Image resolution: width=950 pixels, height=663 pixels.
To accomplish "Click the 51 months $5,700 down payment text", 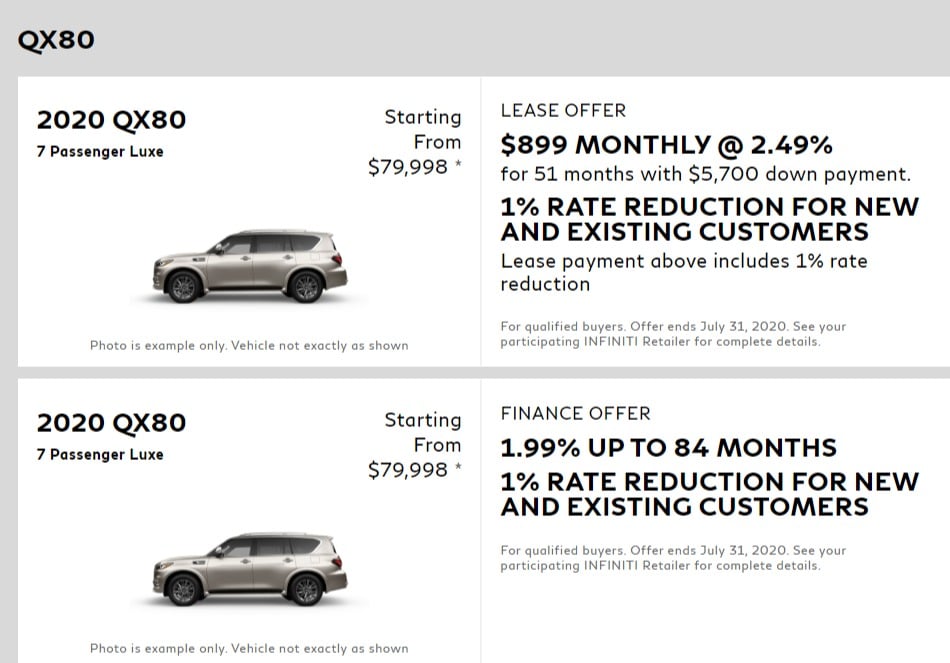I will pos(705,175).
